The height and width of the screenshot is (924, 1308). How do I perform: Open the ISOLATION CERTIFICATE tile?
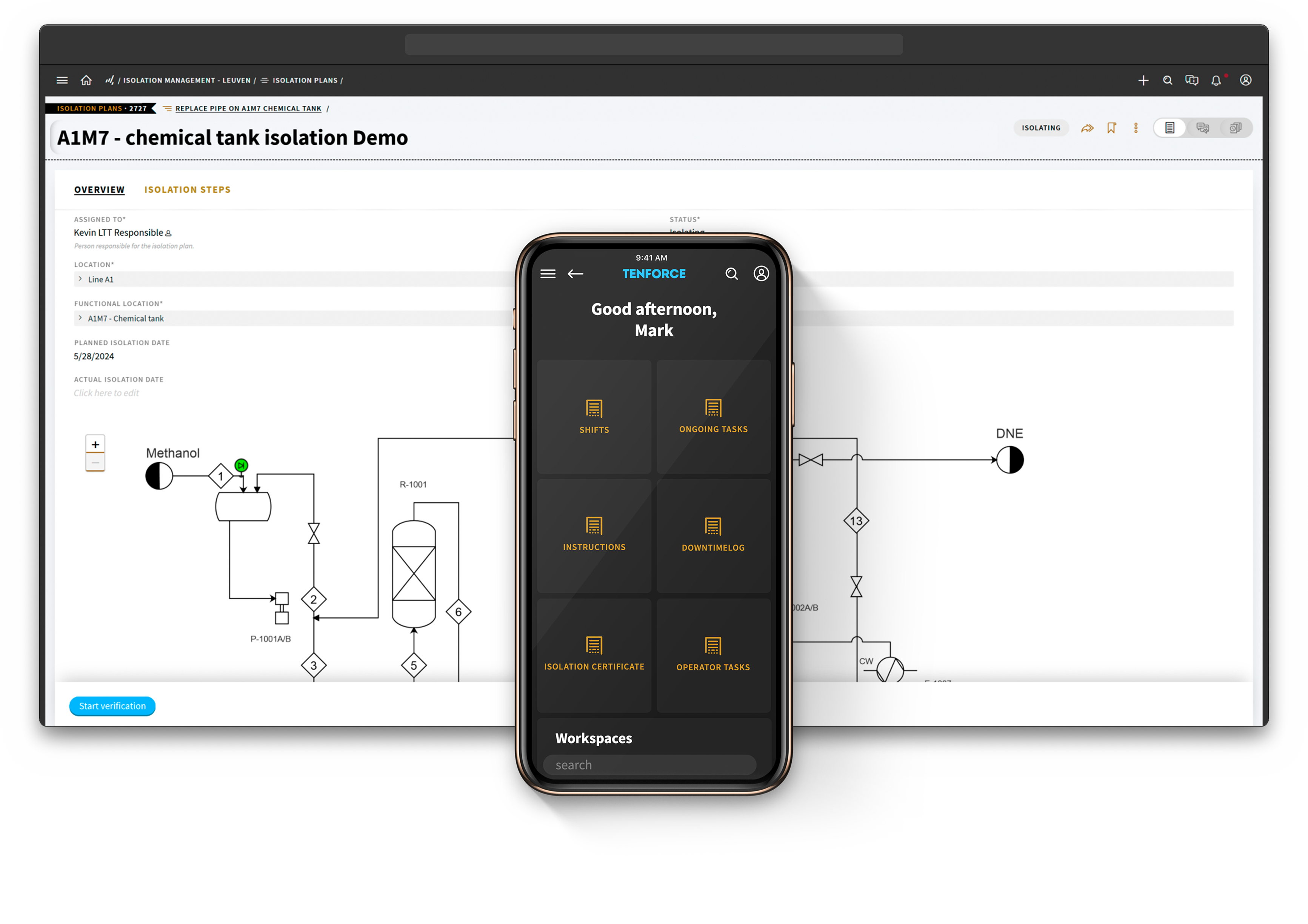pyautogui.click(x=594, y=655)
